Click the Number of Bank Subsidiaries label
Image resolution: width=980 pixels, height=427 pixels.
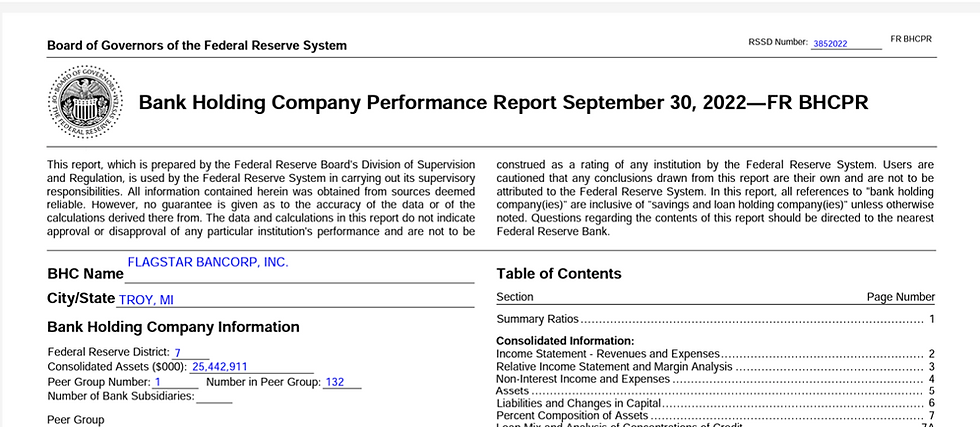click(121, 396)
